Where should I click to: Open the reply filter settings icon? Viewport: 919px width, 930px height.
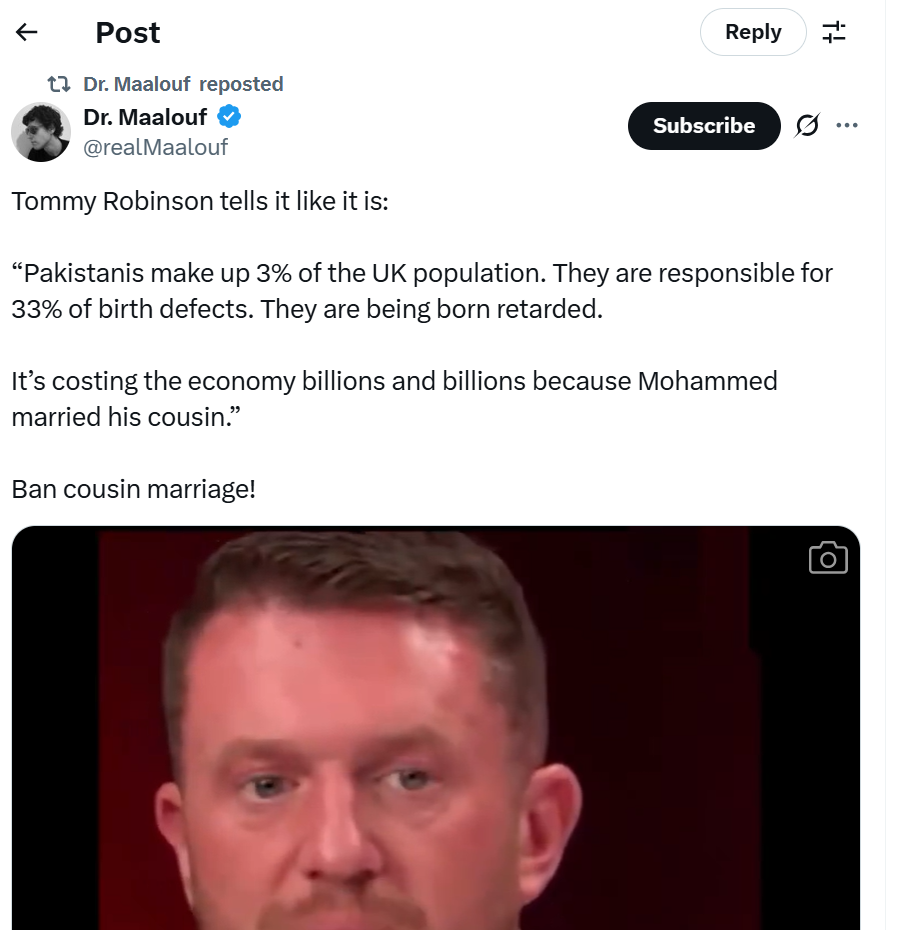[x=834, y=32]
